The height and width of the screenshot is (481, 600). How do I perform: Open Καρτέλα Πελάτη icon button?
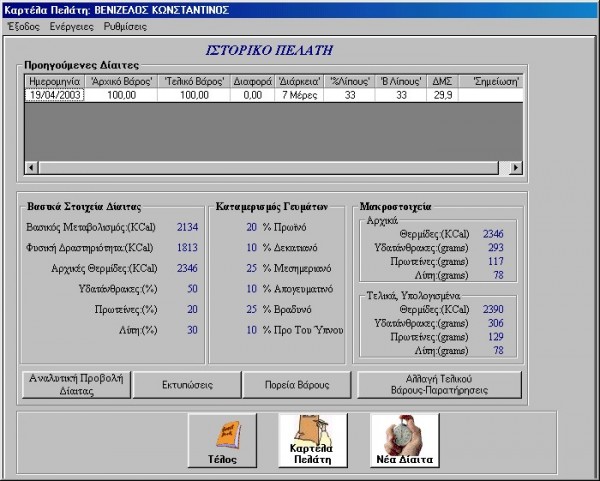point(313,442)
